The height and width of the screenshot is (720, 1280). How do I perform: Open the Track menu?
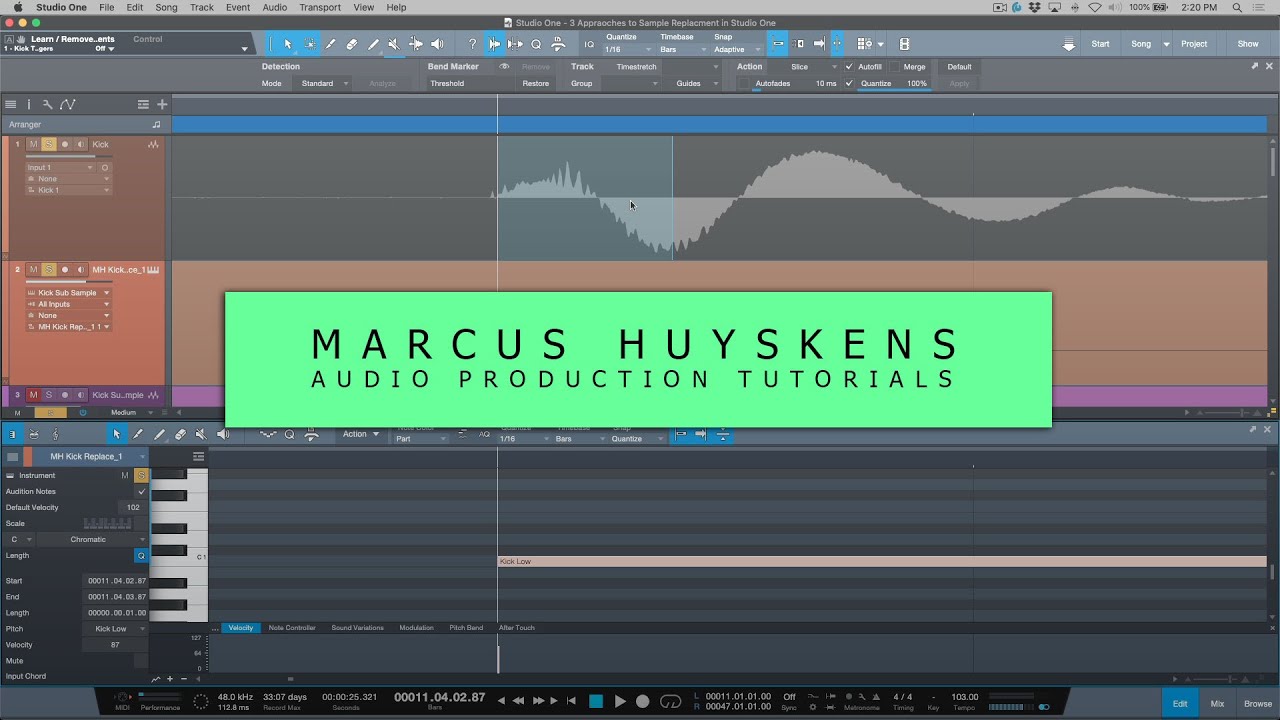pyautogui.click(x=202, y=7)
